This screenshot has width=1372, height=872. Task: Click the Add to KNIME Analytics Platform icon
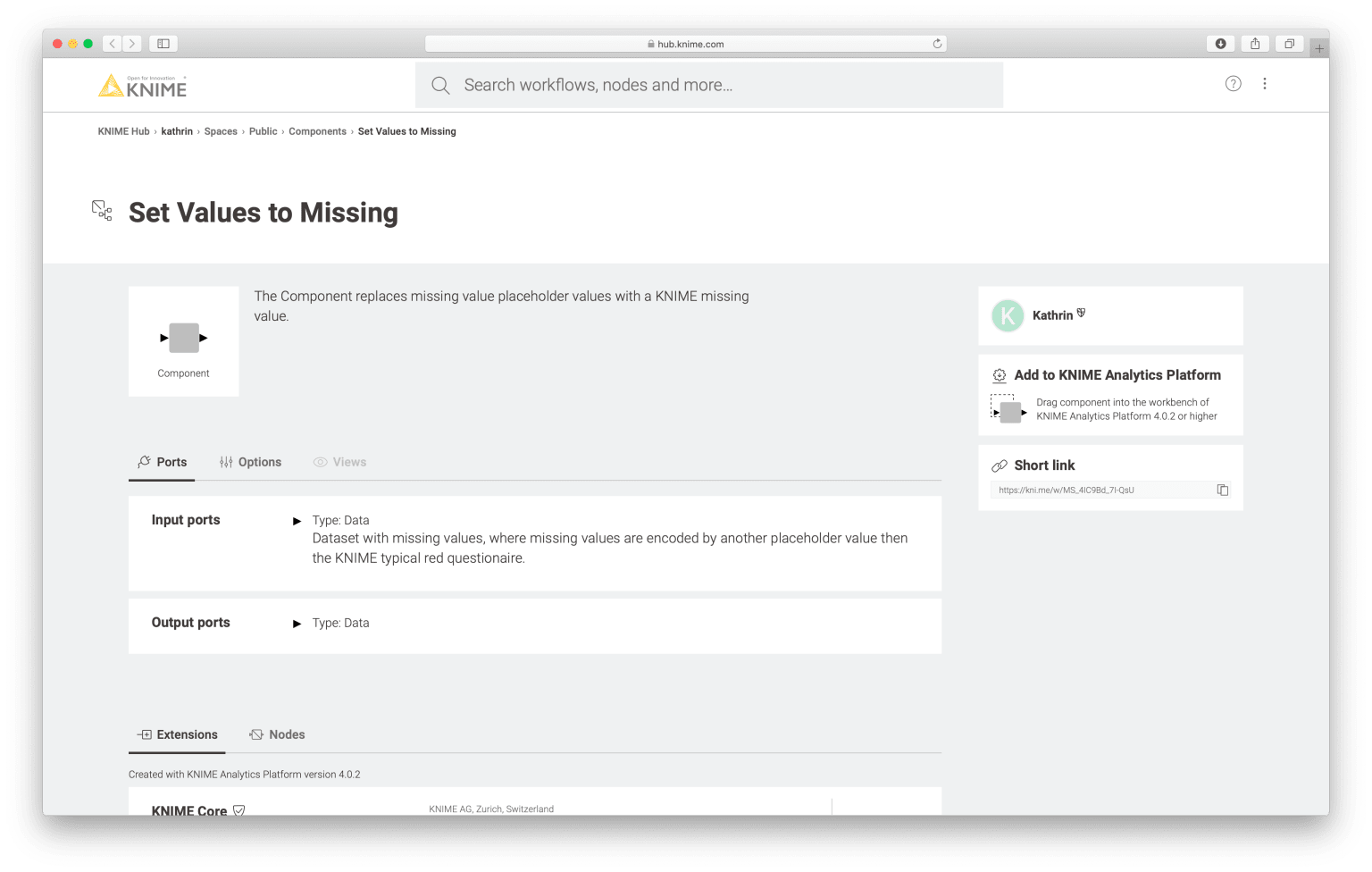(x=1000, y=376)
